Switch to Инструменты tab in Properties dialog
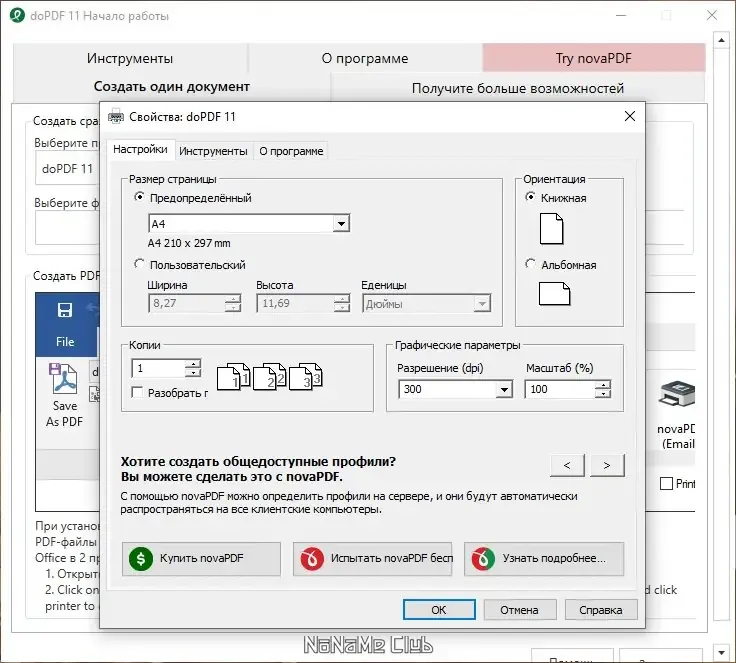The width and height of the screenshot is (736, 663). (213, 151)
